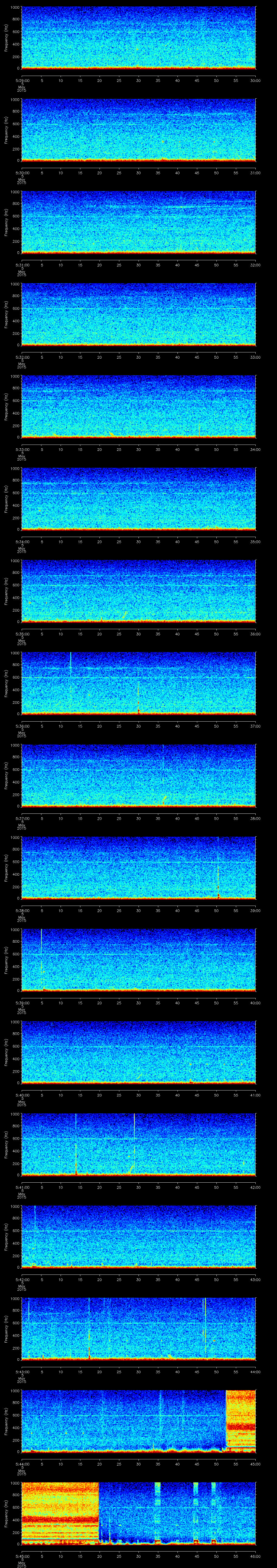The image size is (277, 1568).
Task: Pick the spectrogram panel starting at 5:40:00
Action: tap(138, 1052)
